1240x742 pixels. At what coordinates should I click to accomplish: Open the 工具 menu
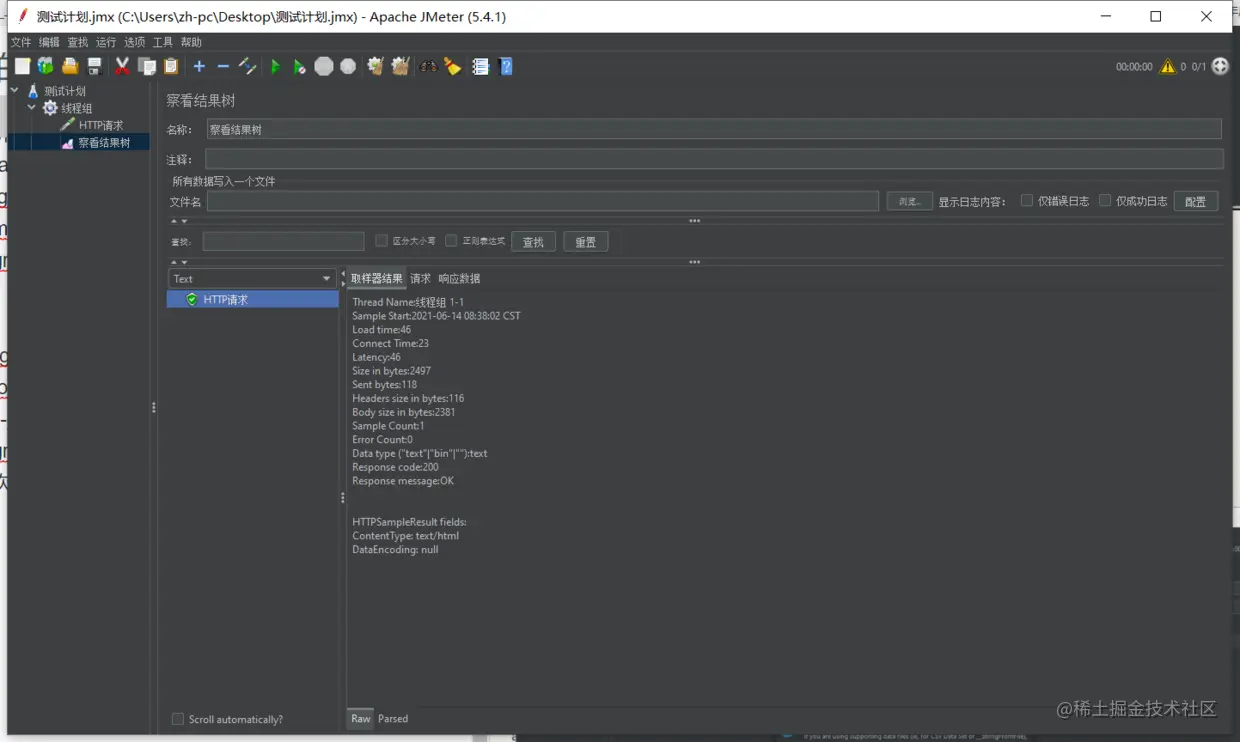(x=163, y=42)
